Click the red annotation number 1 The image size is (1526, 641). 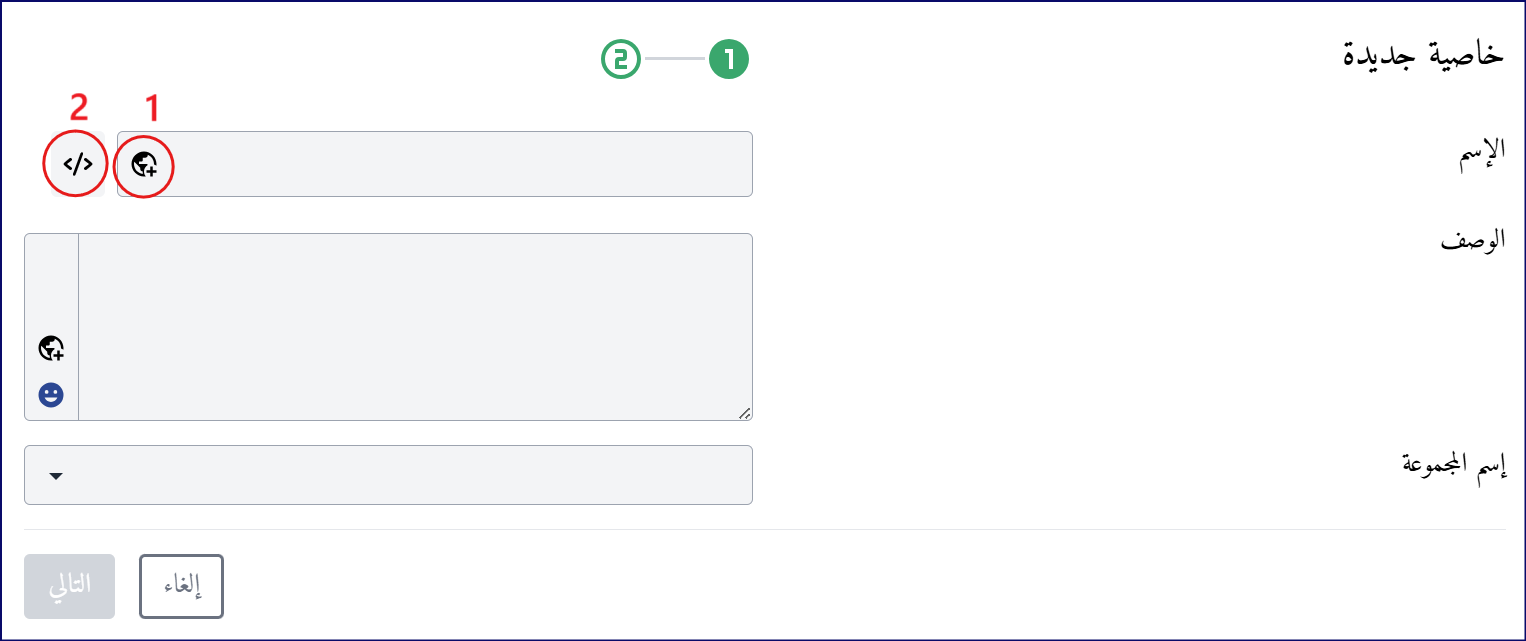click(153, 106)
